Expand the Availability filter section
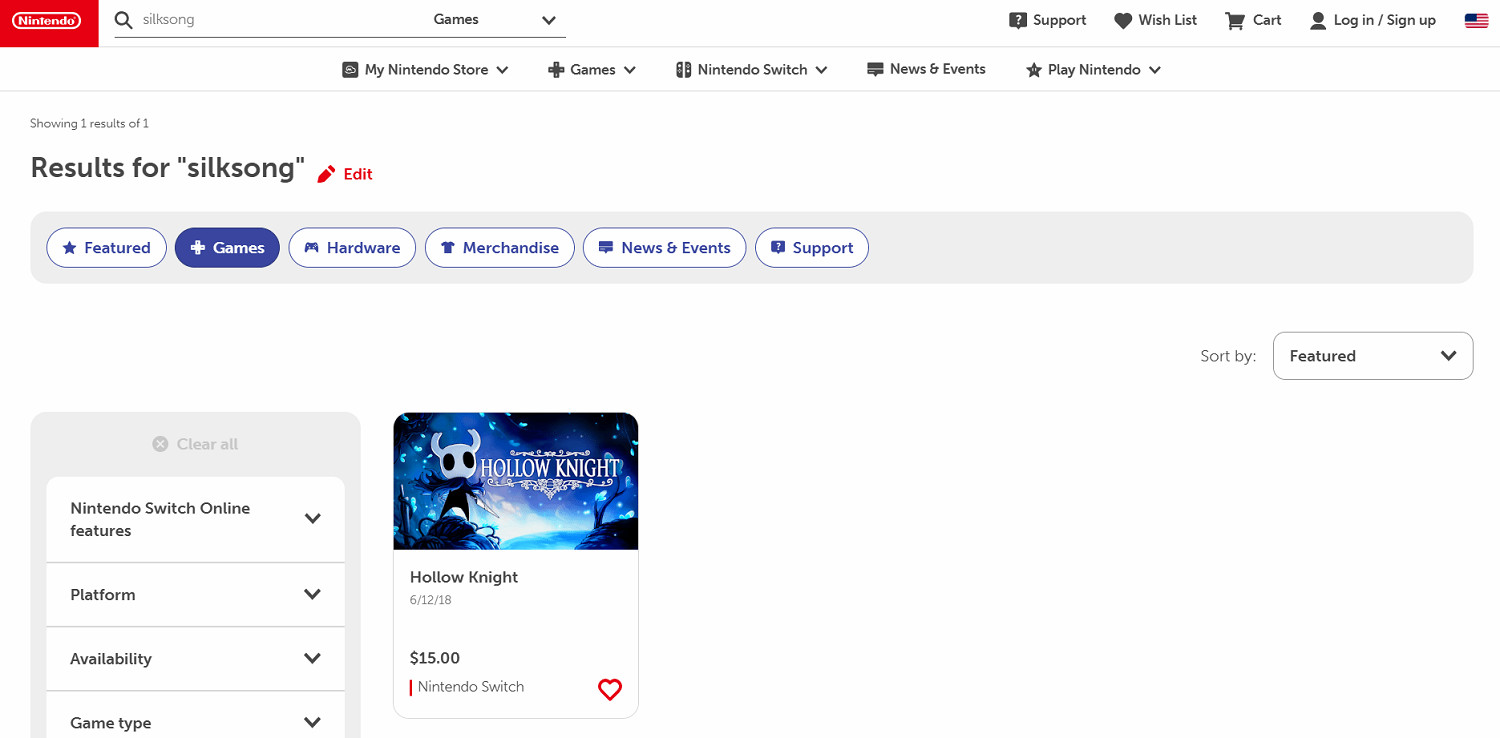The height and width of the screenshot is (738, 1500). (195, 659)
